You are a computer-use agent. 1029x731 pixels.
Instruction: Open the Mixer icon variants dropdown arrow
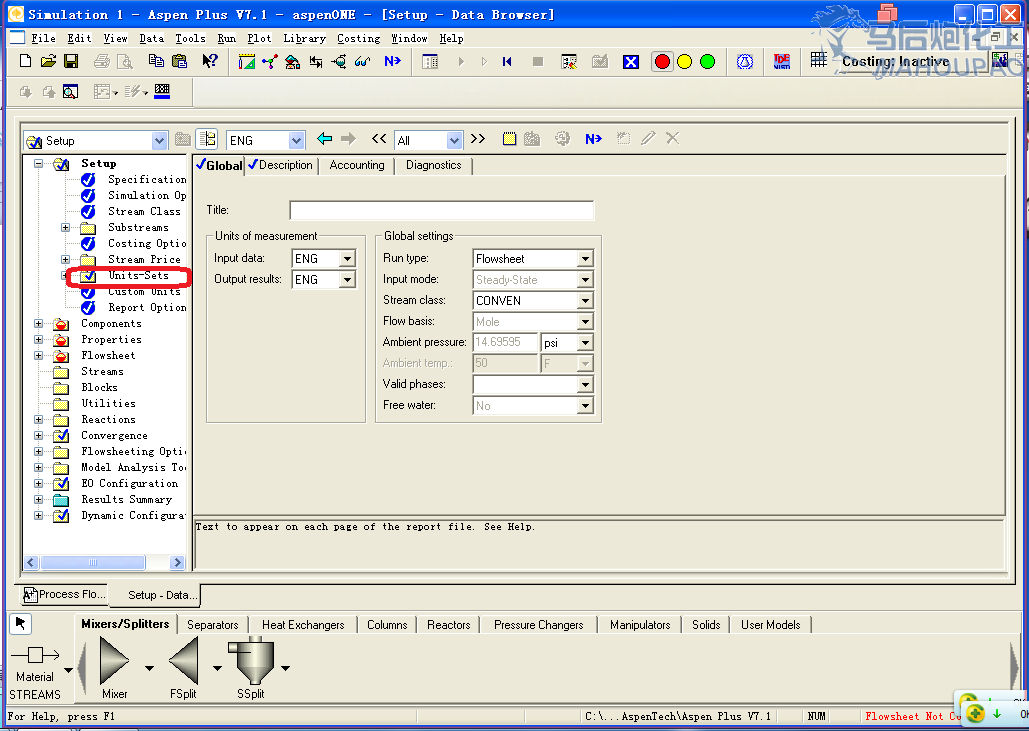tap(150, 668)
